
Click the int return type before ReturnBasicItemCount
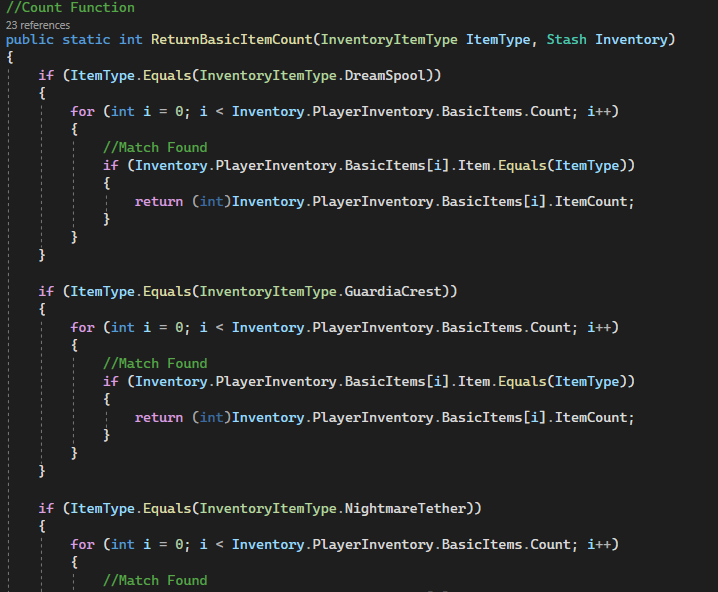pos(131,39)
